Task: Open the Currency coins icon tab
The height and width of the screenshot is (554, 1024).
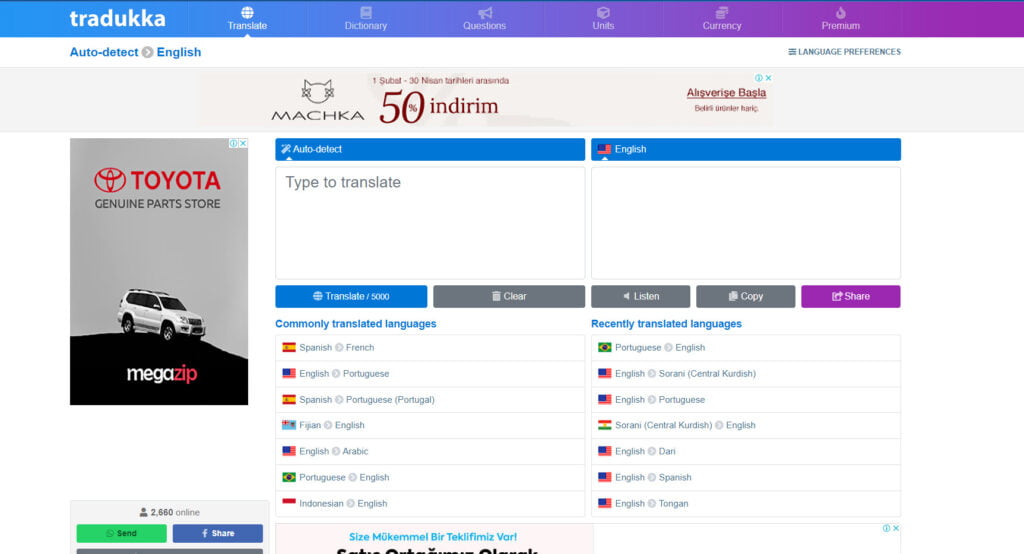Action: (721, 18)
